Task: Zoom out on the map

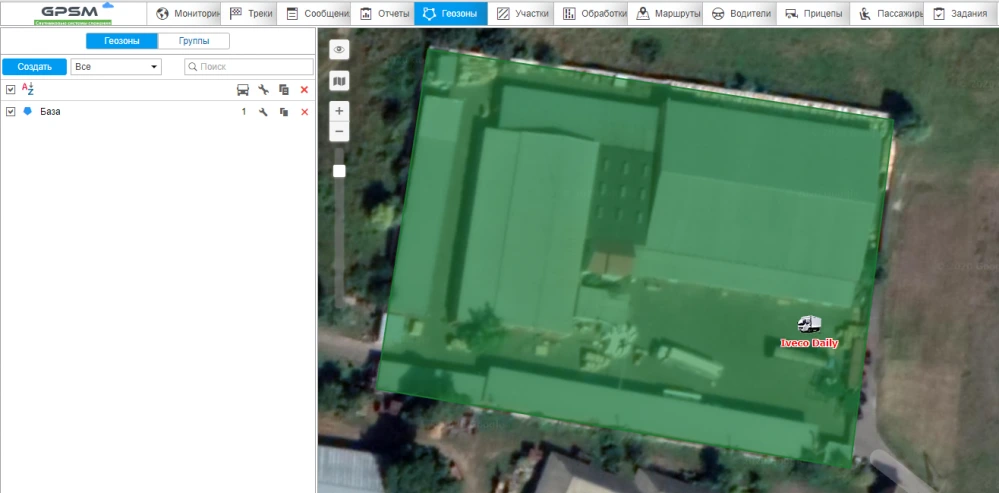Action: pyautogui.click(x=339, y=132)
